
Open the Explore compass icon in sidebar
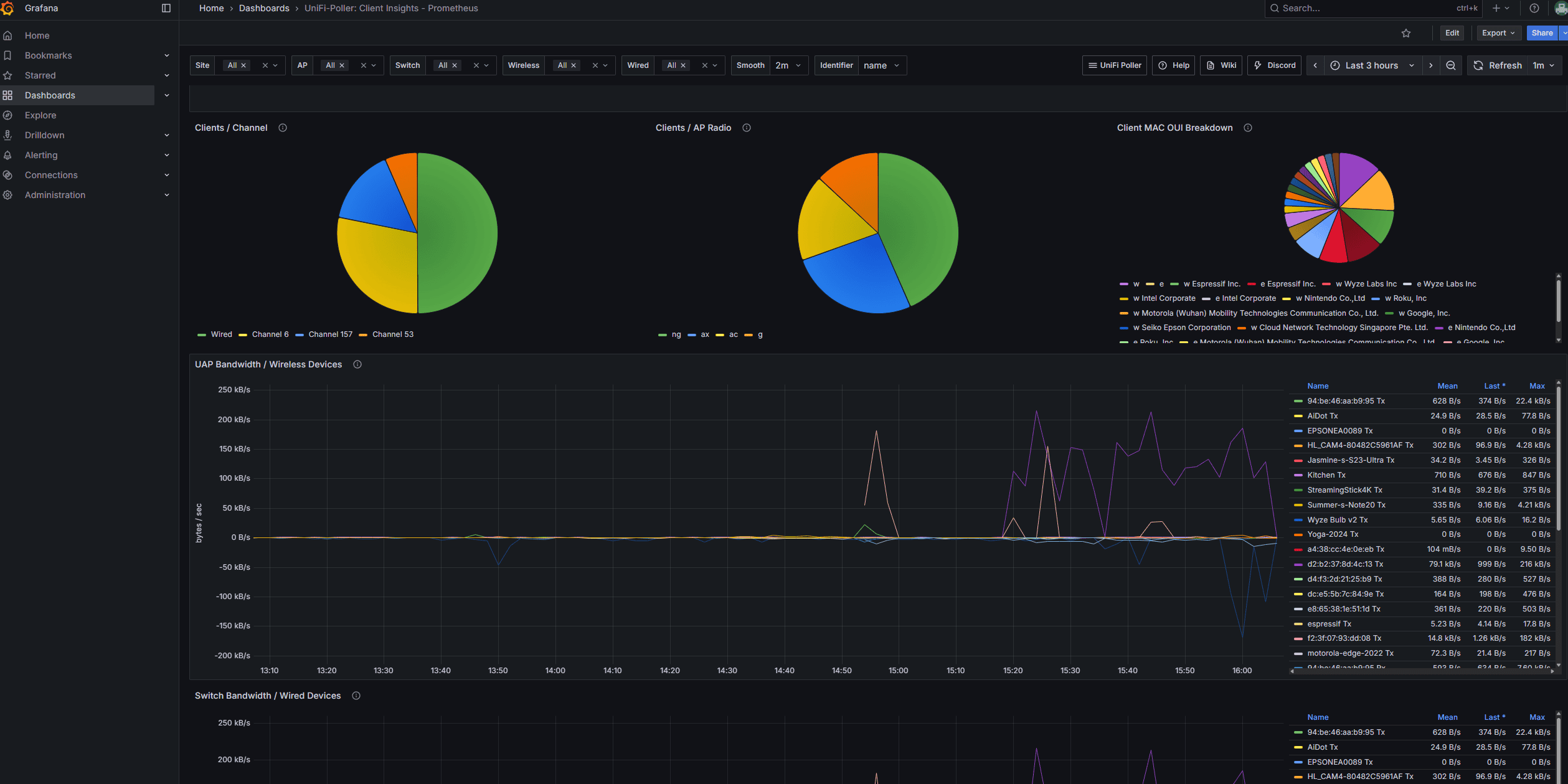coord(7,115)
